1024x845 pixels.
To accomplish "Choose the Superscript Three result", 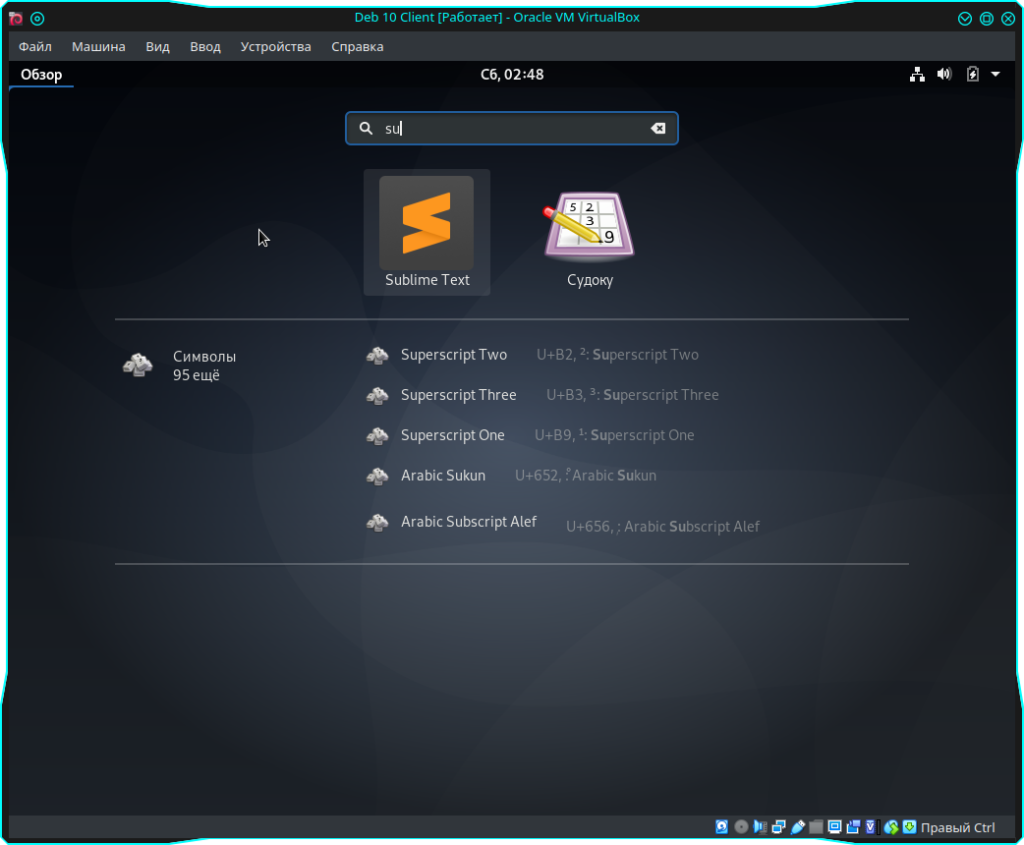I will tap(458, 395).
